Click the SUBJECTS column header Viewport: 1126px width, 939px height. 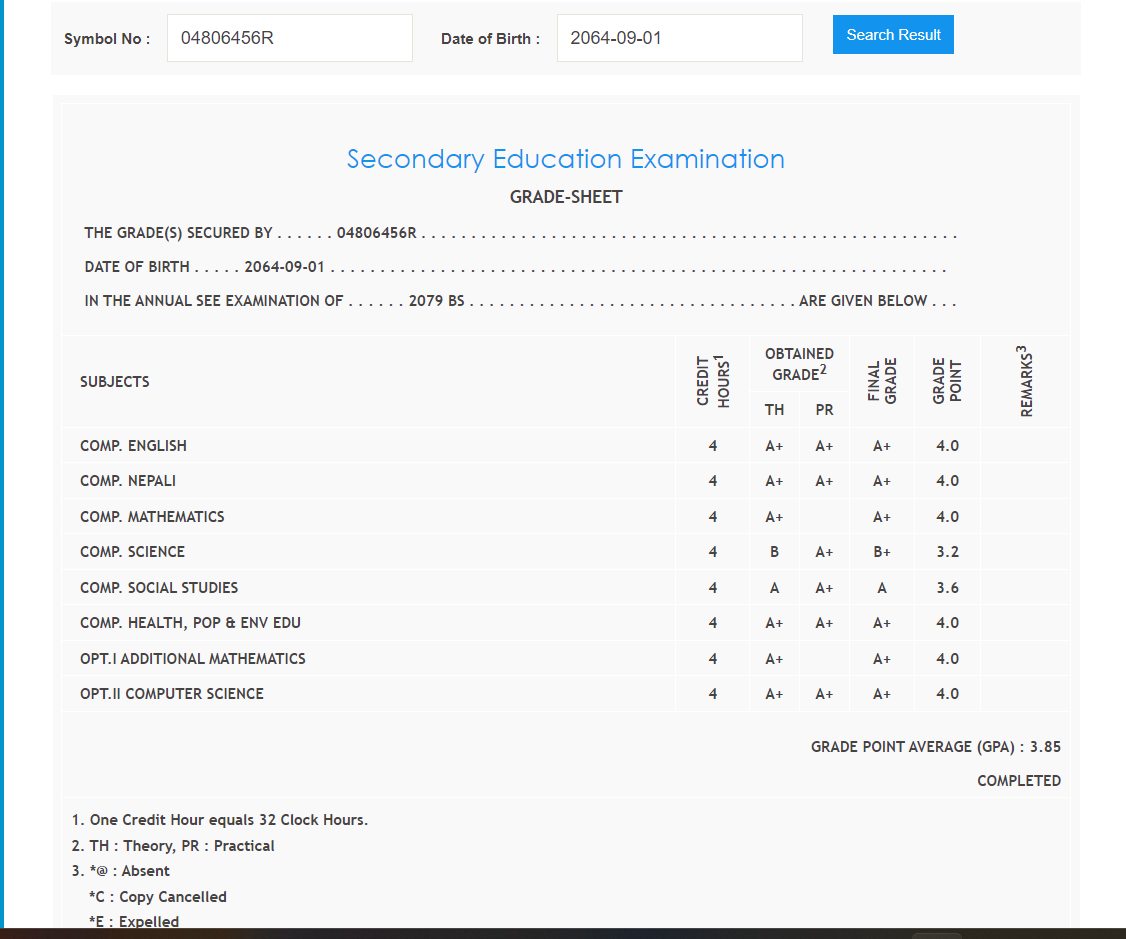coord(115,382)
